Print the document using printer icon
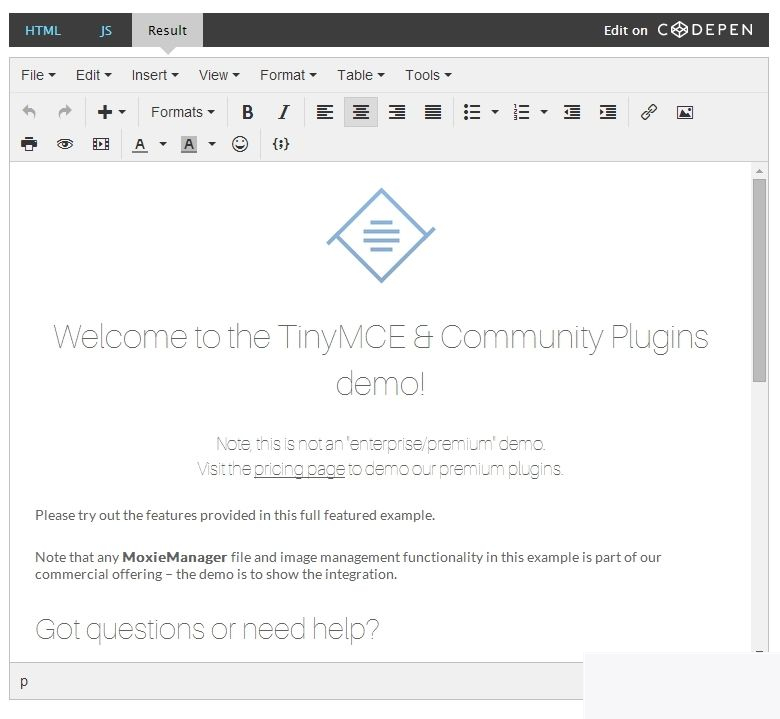This screenshot has width=780, height=719. 29,144
